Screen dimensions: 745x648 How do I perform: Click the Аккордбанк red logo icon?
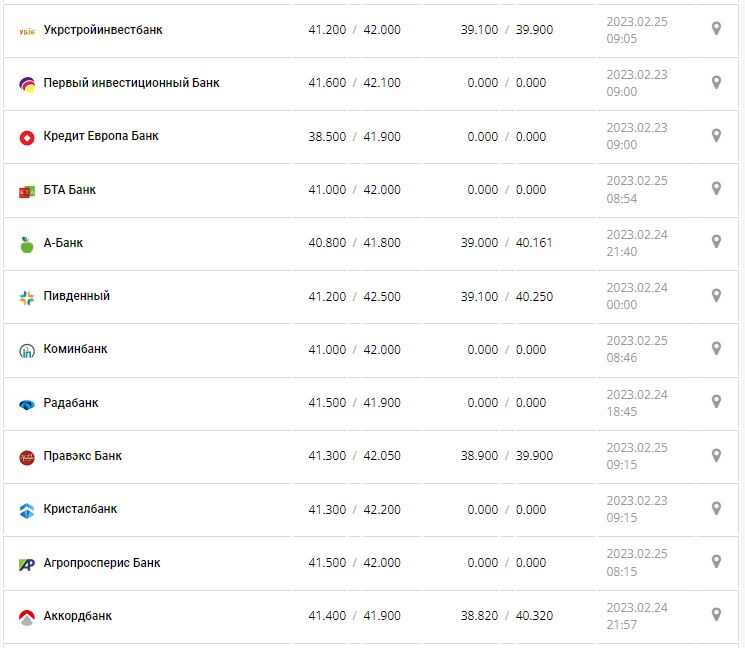[27, 617]
